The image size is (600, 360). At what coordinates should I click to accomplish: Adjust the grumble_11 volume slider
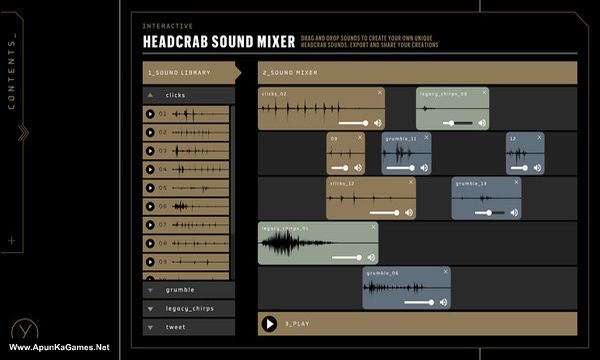401,168
